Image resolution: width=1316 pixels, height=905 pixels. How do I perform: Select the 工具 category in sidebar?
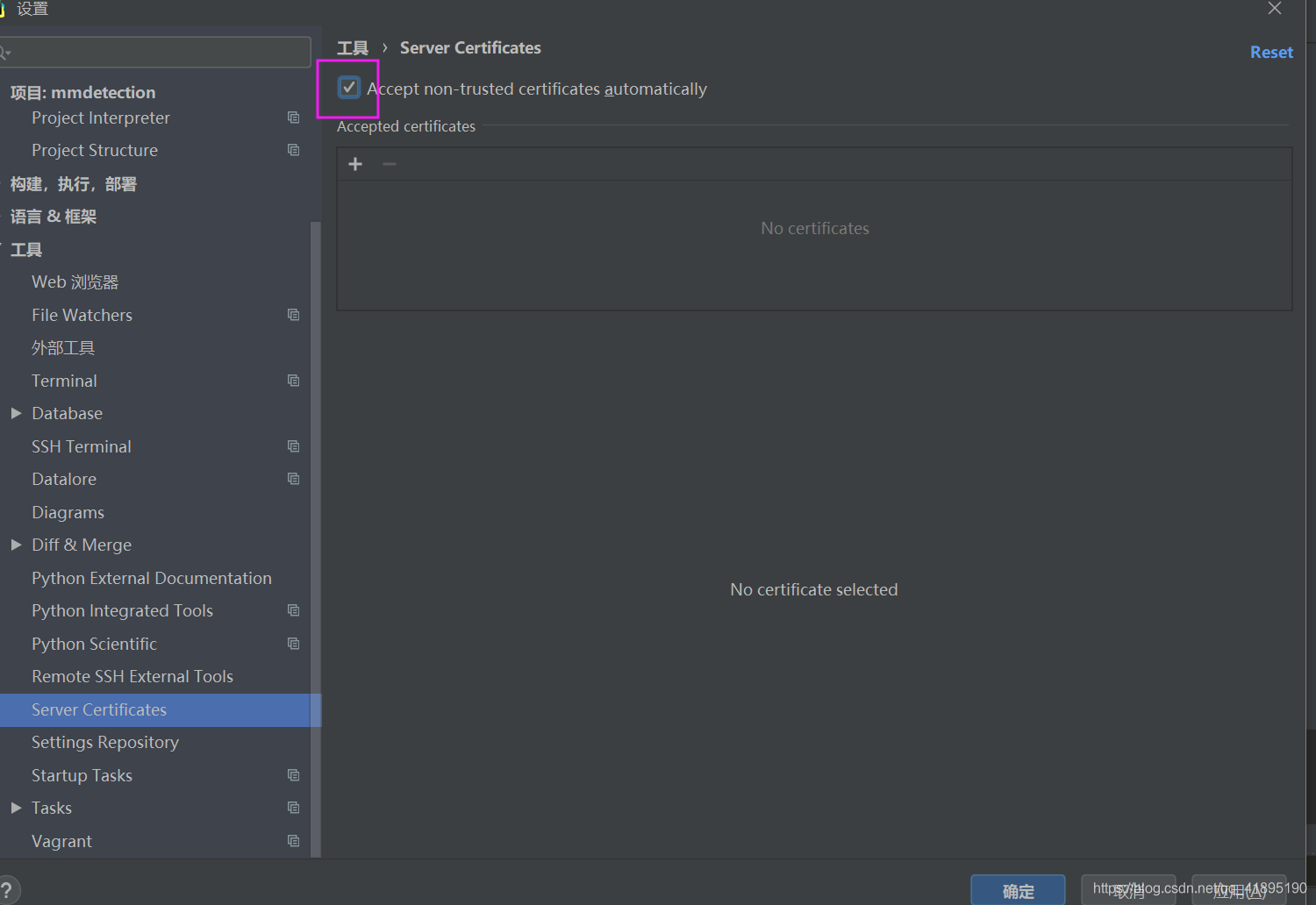coord(26,250)
